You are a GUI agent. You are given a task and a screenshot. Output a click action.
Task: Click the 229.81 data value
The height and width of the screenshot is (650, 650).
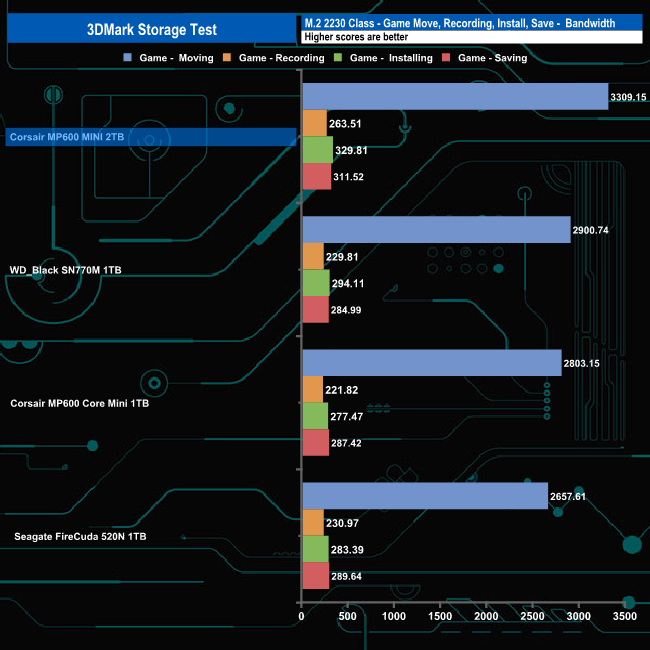[x=342, y=257]
